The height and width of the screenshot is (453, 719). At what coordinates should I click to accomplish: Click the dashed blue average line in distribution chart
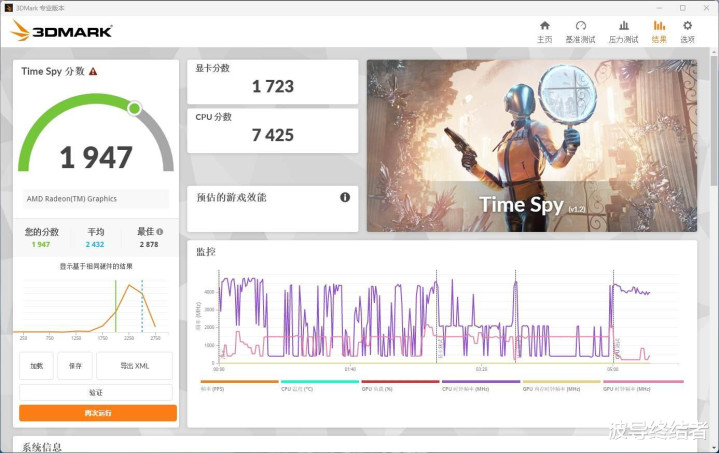[142, 306]
